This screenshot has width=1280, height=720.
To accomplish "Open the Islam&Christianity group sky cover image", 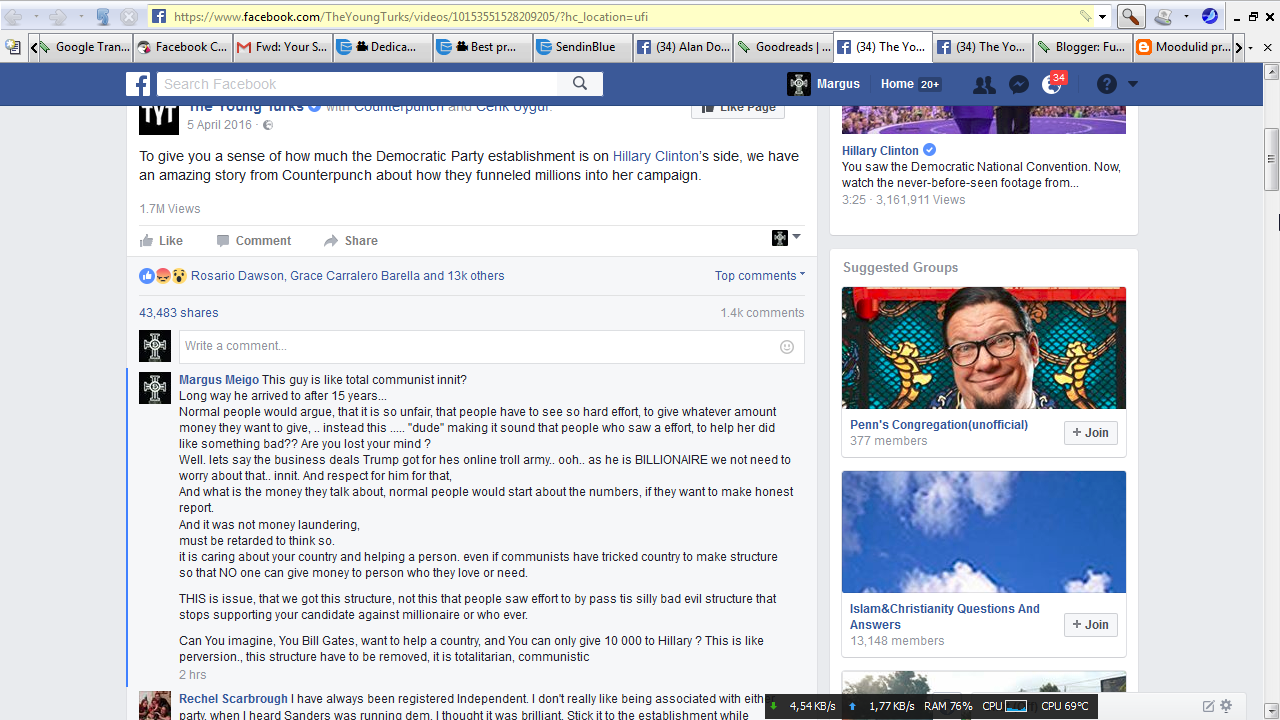I will tap(984, 532).
